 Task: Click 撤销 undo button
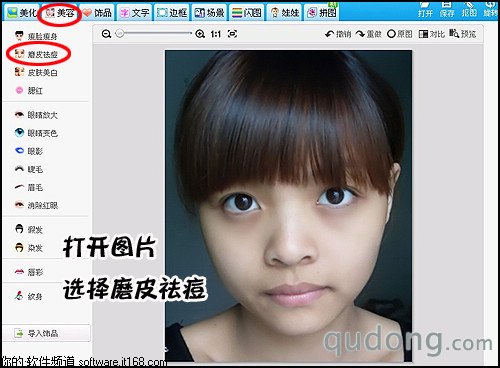[338, 34]
